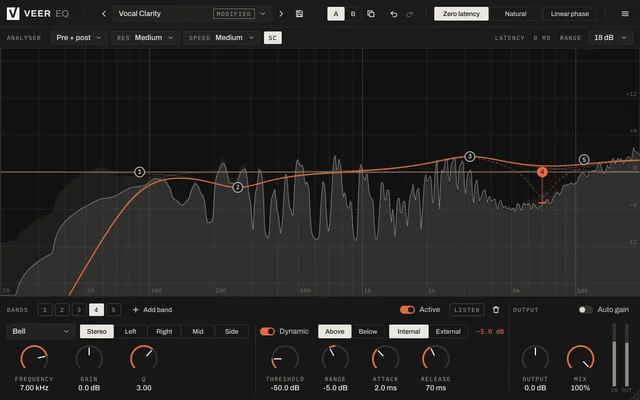Click the 70 ms release value

click(436, 388)
